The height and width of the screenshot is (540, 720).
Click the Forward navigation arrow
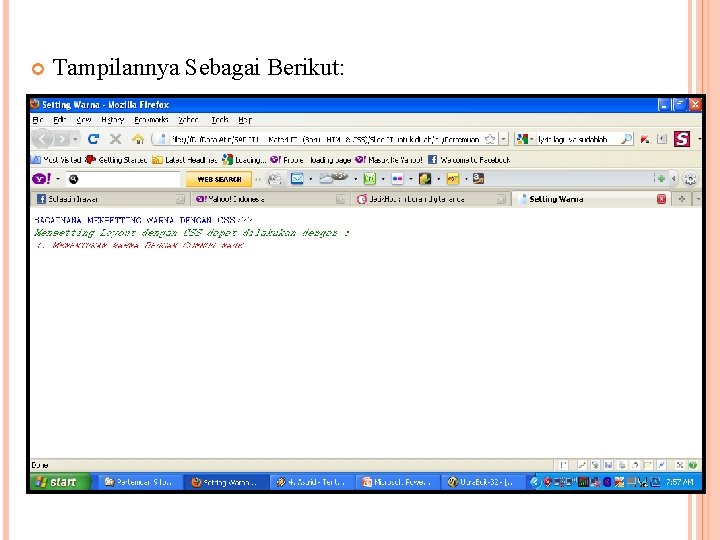pyautogui.click(x=62, y=139)
